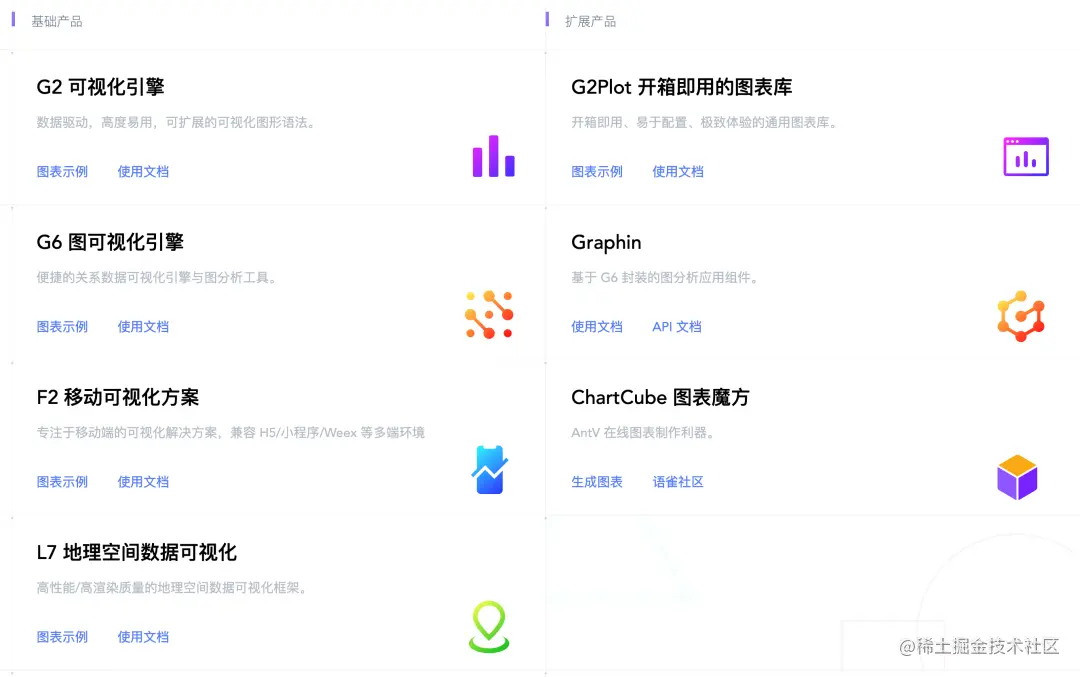Open 图表示例 link under G2 可视化引擎
The image size is (1080, 677).
62,171
